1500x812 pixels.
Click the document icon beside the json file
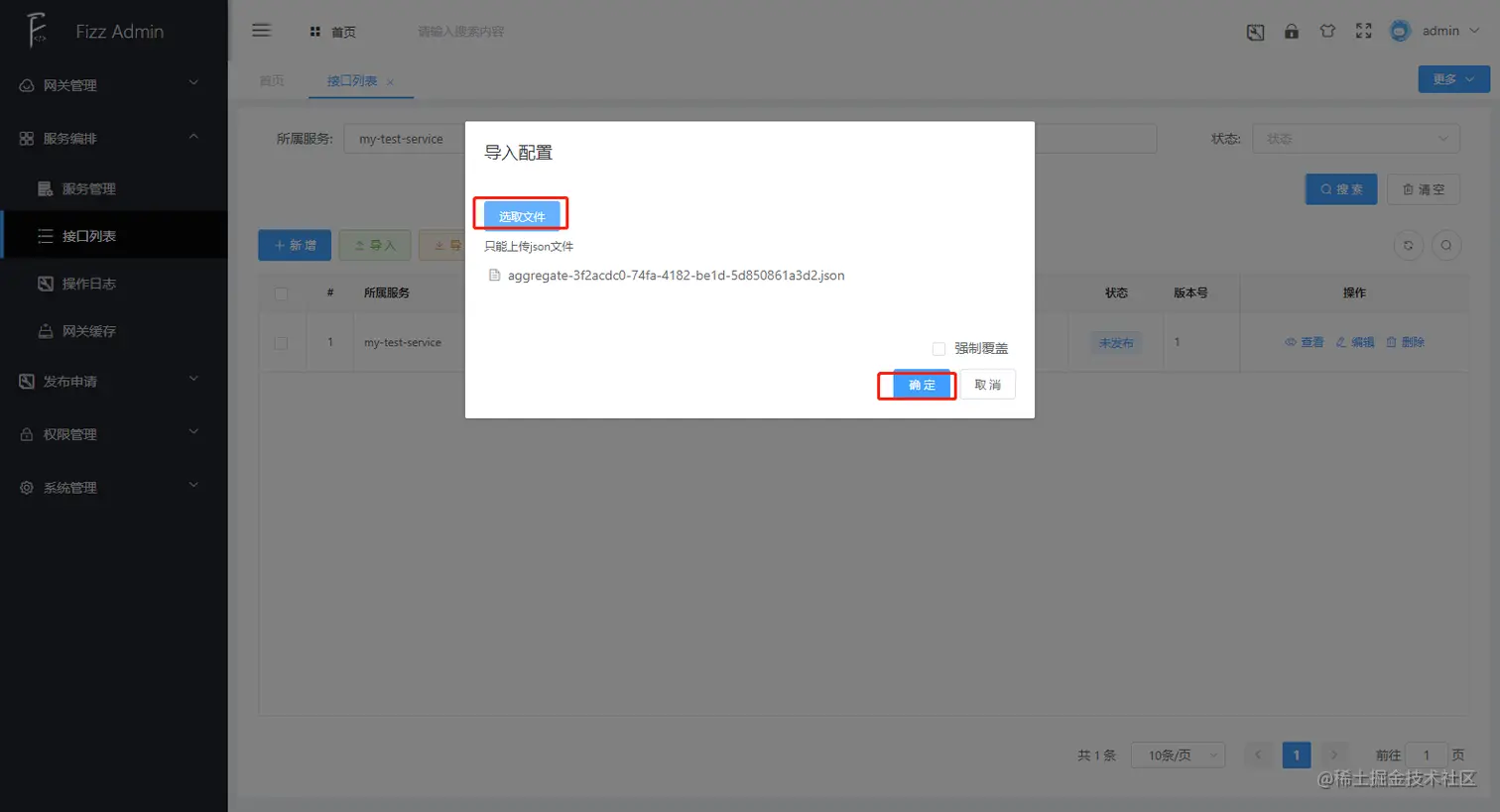pos(494,276)
